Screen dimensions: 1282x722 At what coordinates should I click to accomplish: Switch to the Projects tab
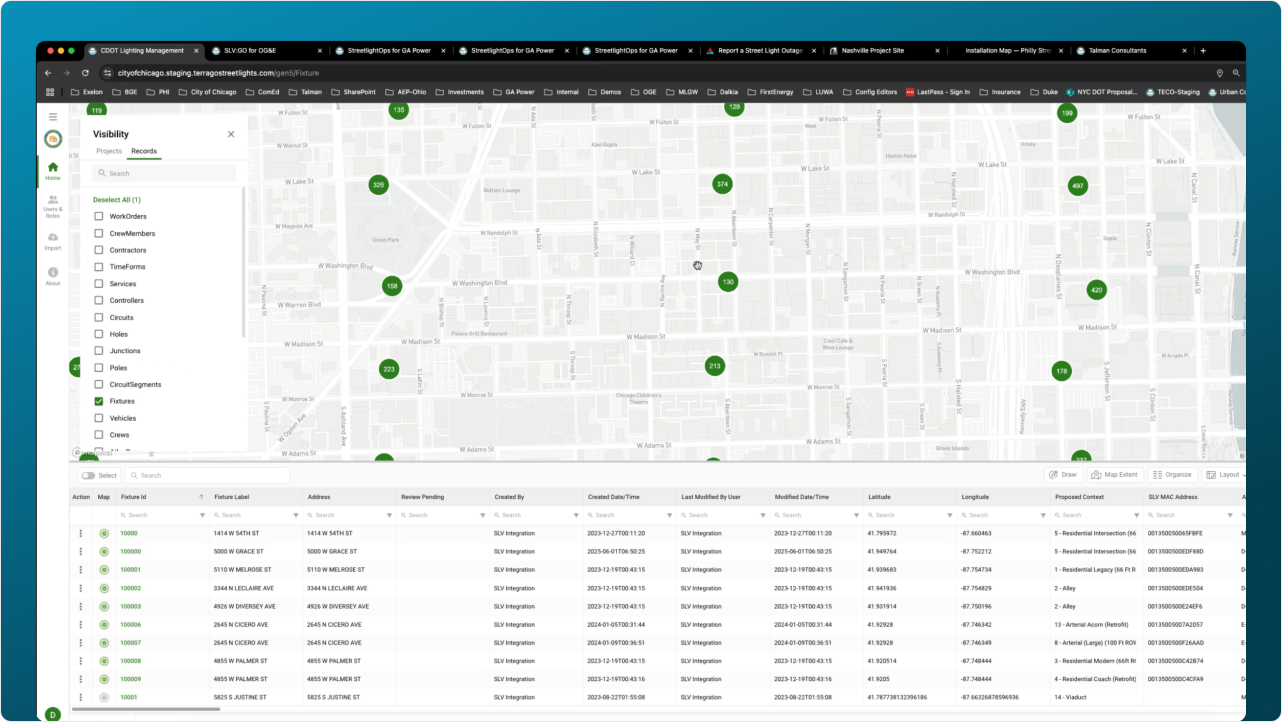(109, 151)
